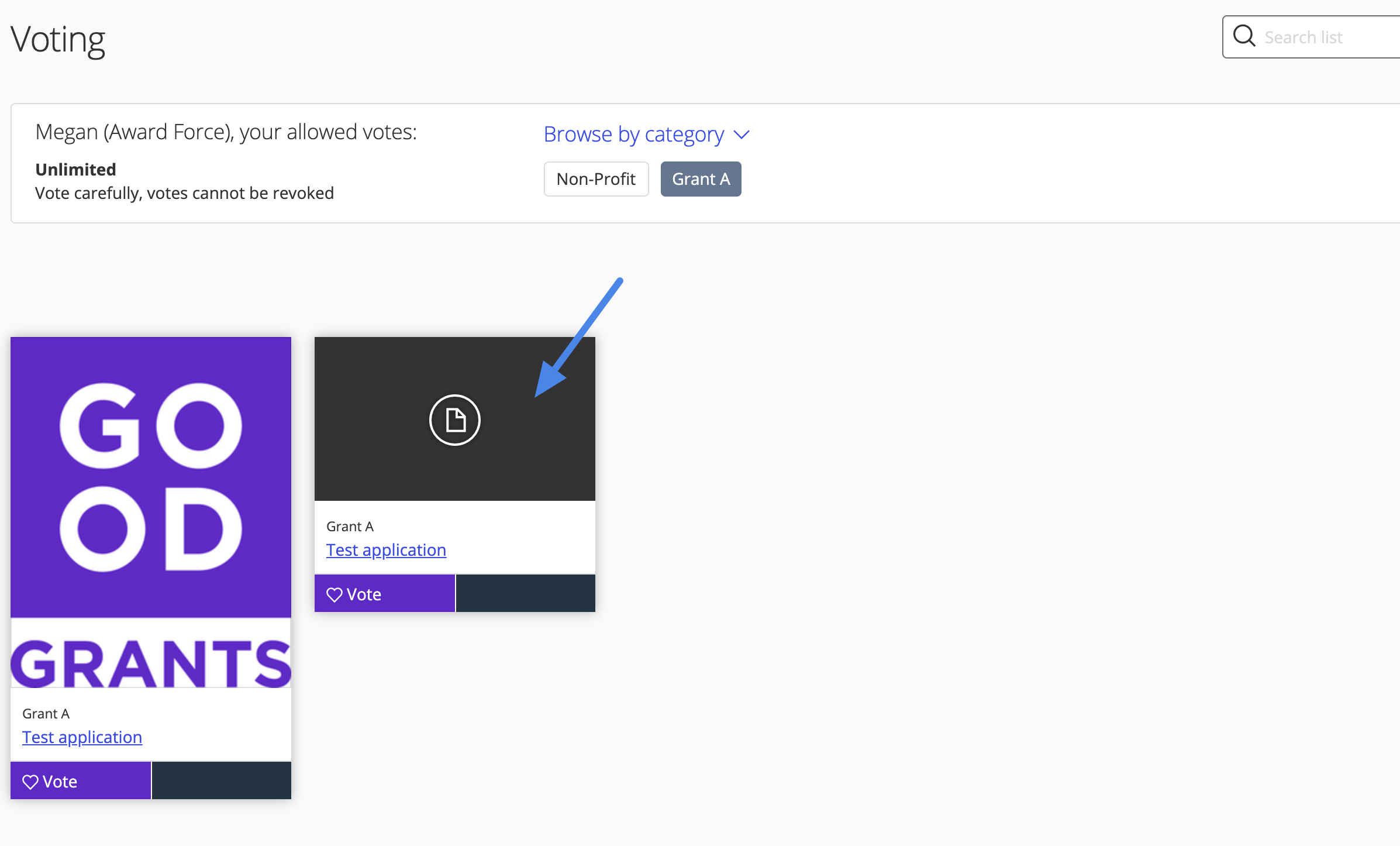Click the 'Unlimited' allowed votes text
The height and width of the screenshot is (846, 1400).
click(75, 170)
